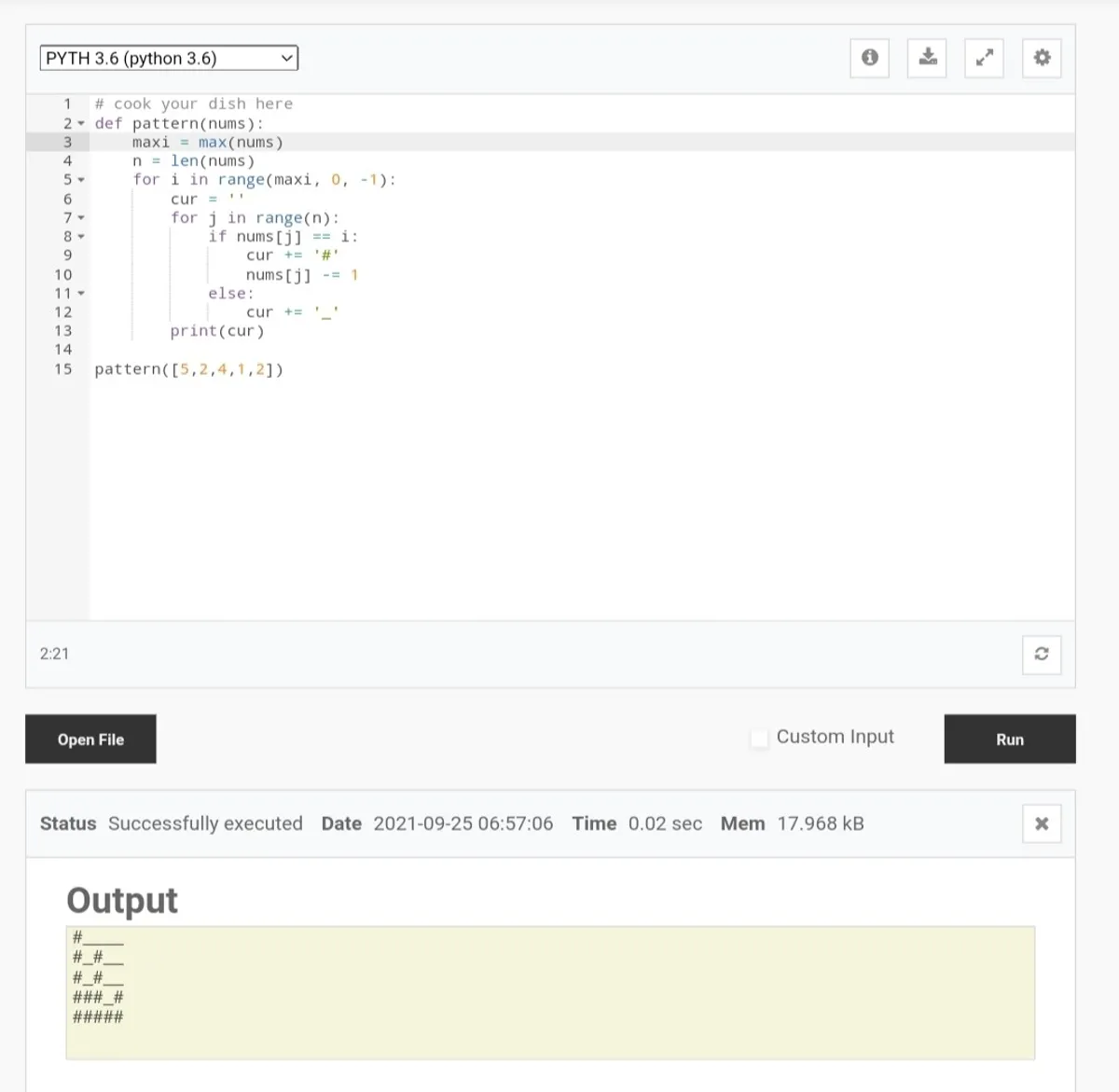Expand editor to fullscreen
The width and height of the screenshot is (1119, 1092).
[984, 58]
